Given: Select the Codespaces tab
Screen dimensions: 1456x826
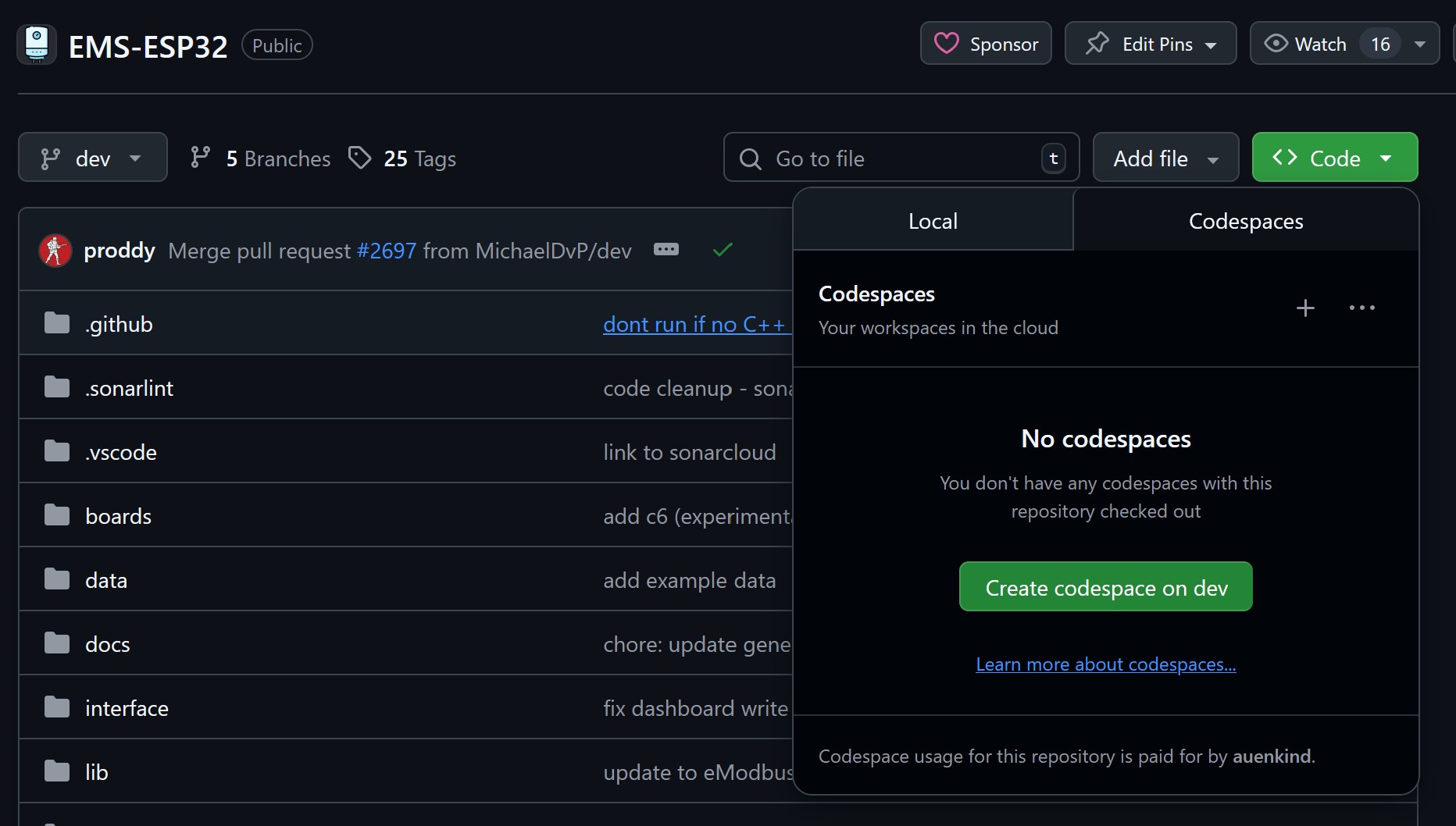Looking at the screenshot, I should [1245, 220].
